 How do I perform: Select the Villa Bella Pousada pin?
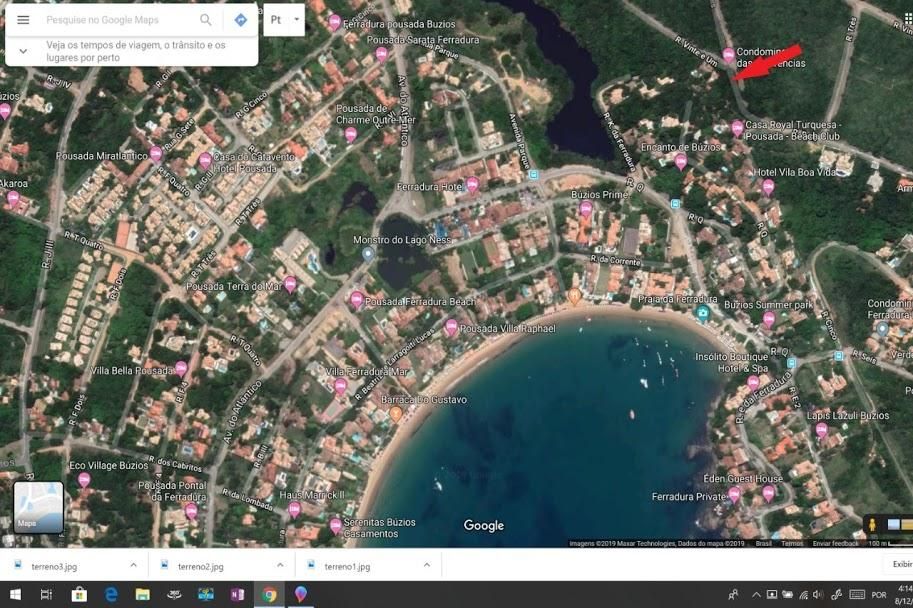click(181, 369)
